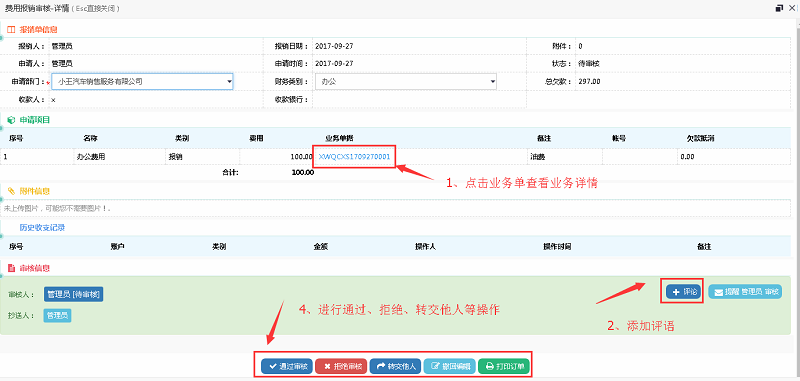Screen dimensions: 800x381
Task: Click the 通过审核 approve button
Action: point(287,366)
